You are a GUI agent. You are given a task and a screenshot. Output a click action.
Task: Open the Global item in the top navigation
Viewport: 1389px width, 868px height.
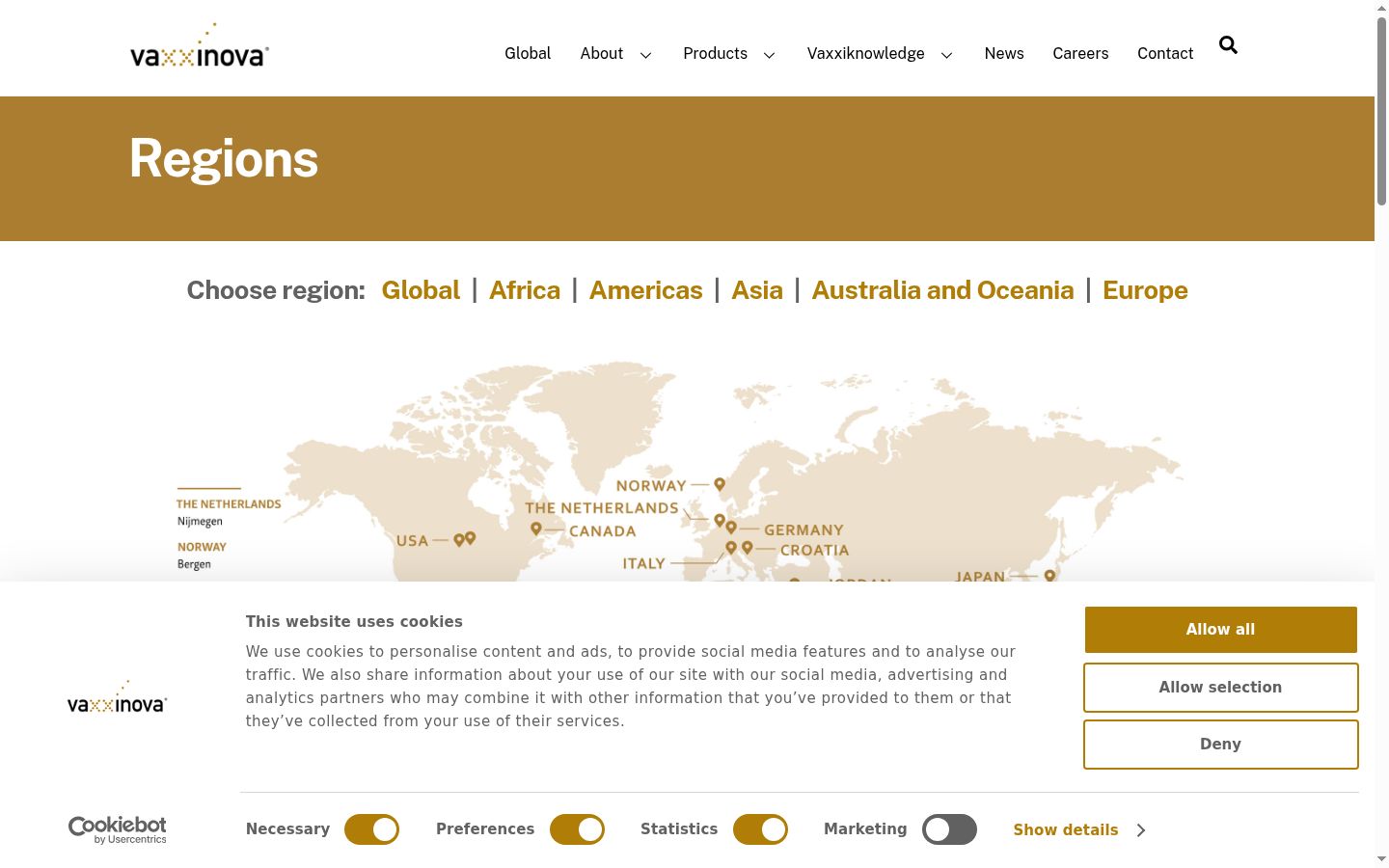(528, 53)
